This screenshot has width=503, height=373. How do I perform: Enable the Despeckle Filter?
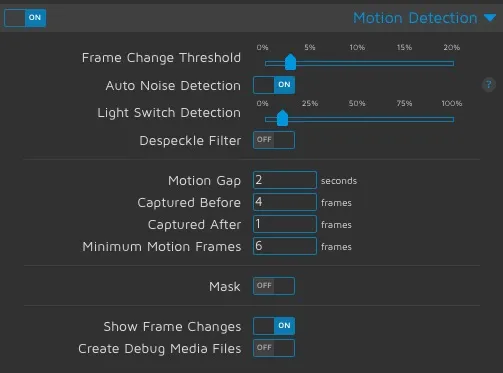[x=274, y=140]
